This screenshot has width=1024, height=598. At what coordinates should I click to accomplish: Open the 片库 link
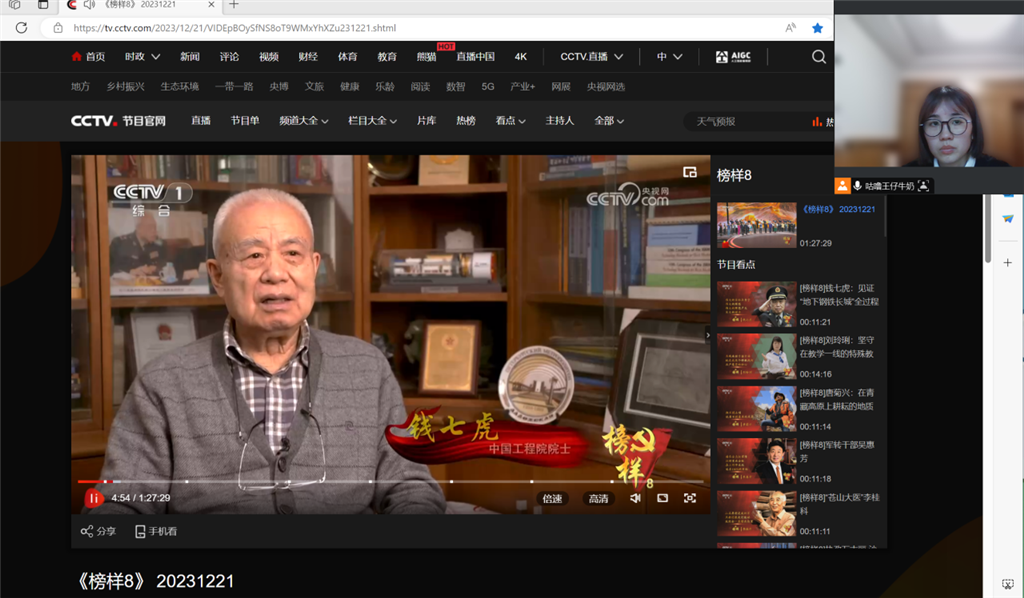tap(426, 121)
